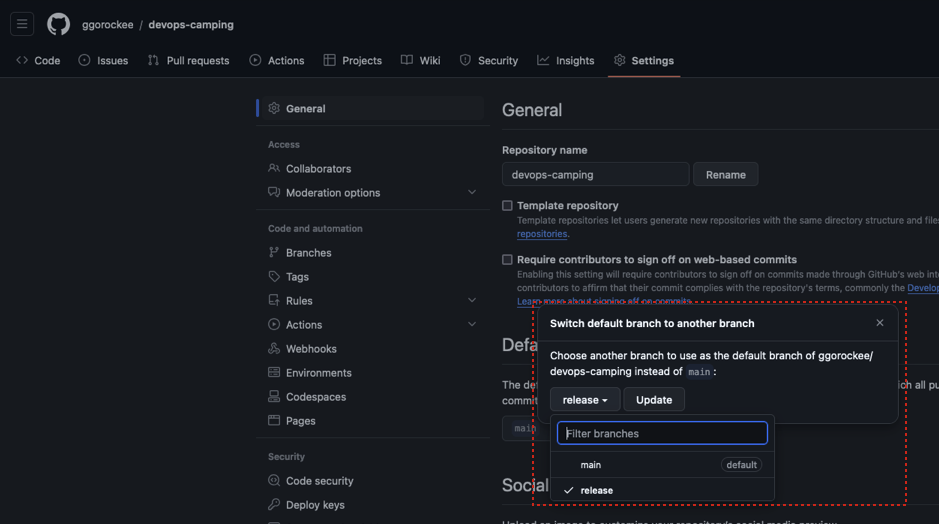Click the Rename button

click(726, 174)
